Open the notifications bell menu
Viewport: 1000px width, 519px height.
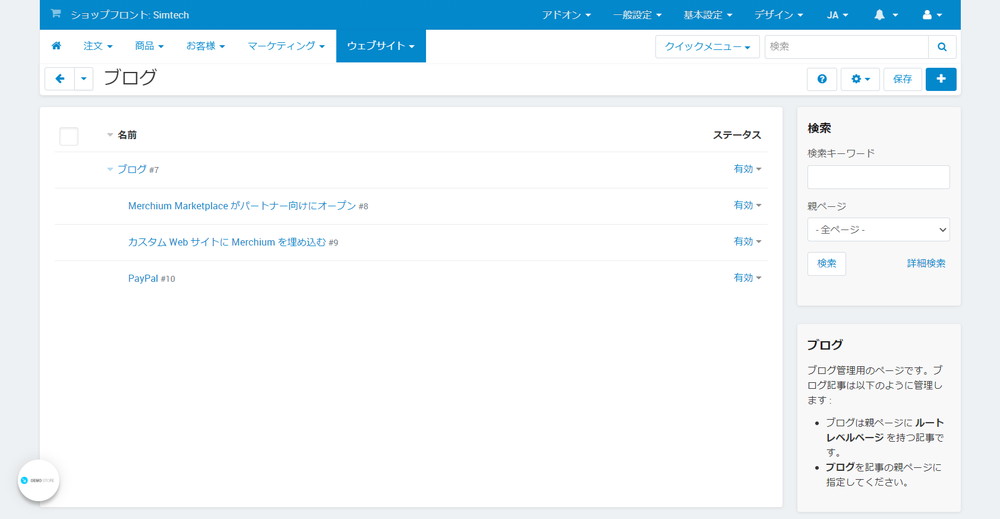pyautogui.click(x=886, y=15)
